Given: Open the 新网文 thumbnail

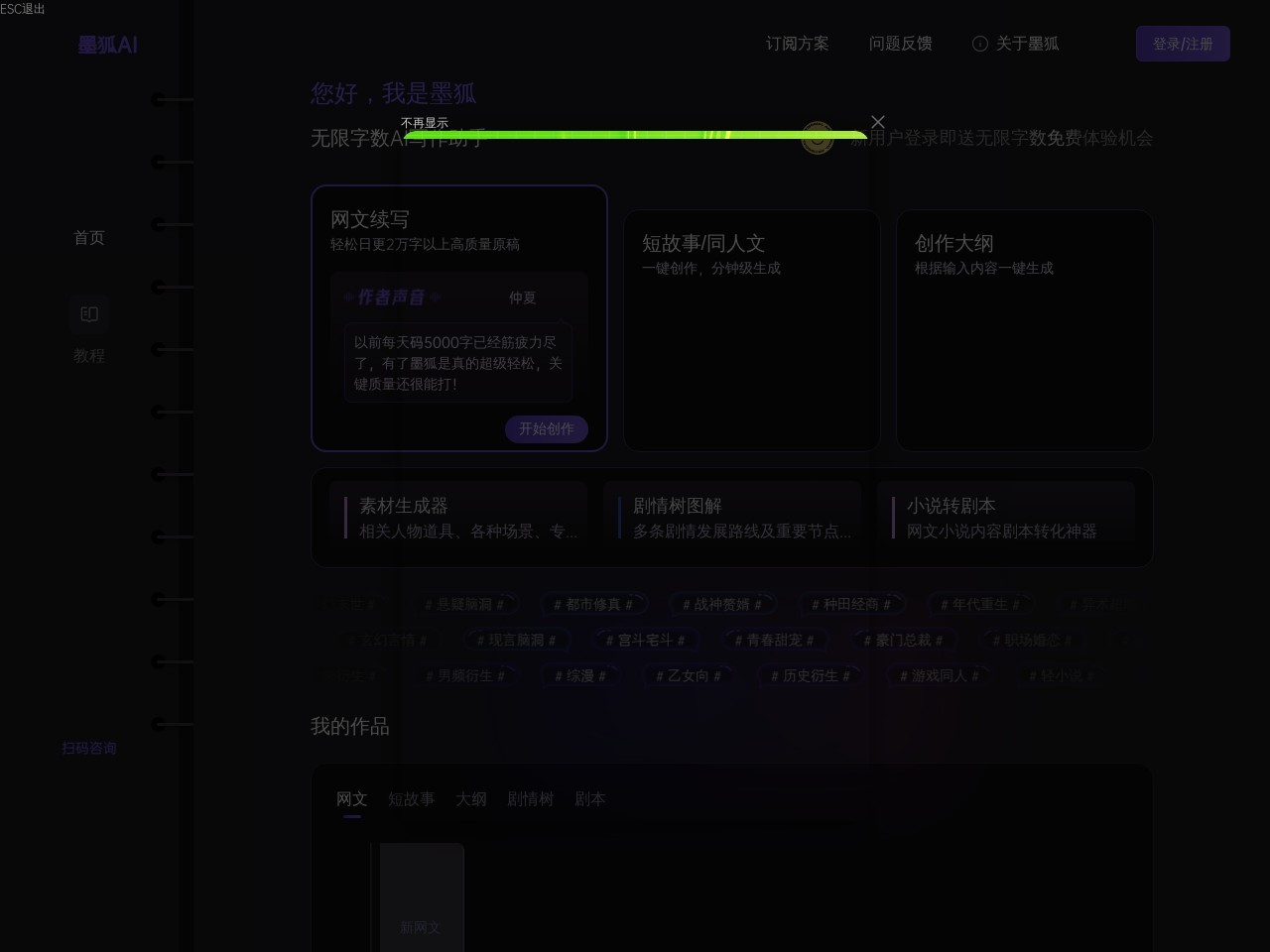Looking at the screenshot, I should [x=421, y=897].
